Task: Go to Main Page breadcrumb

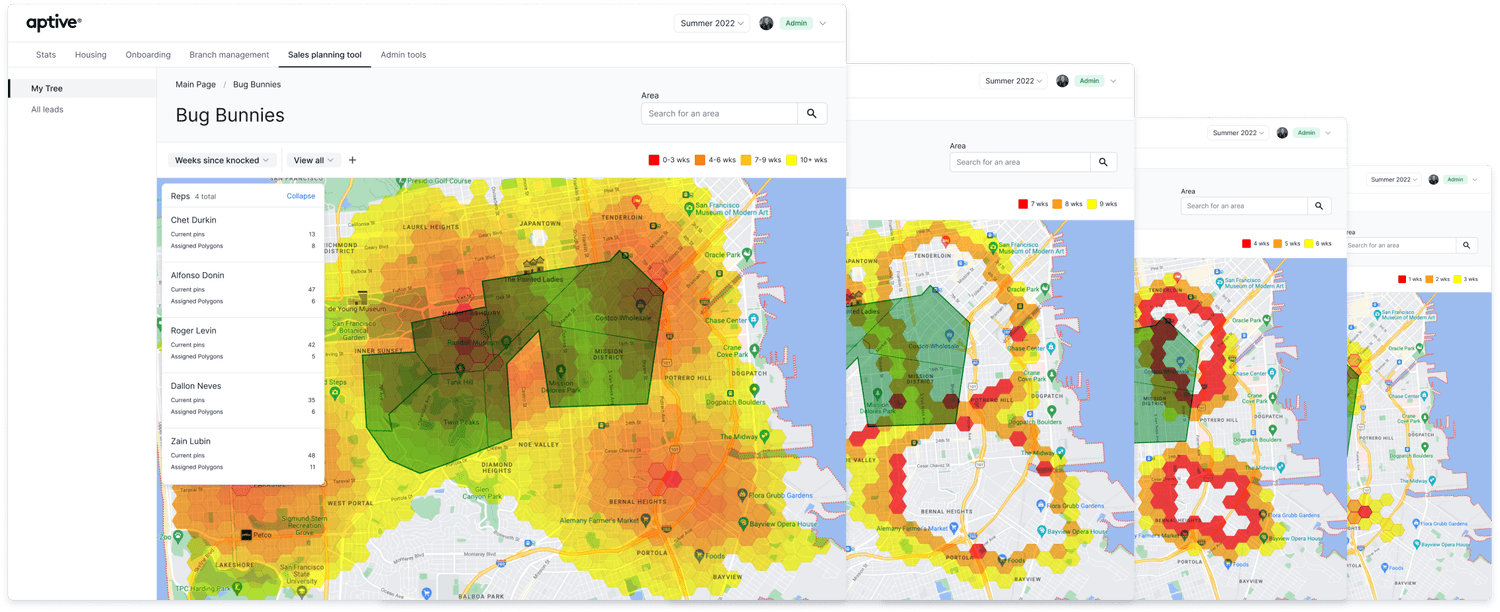Action: click(196, 85)
